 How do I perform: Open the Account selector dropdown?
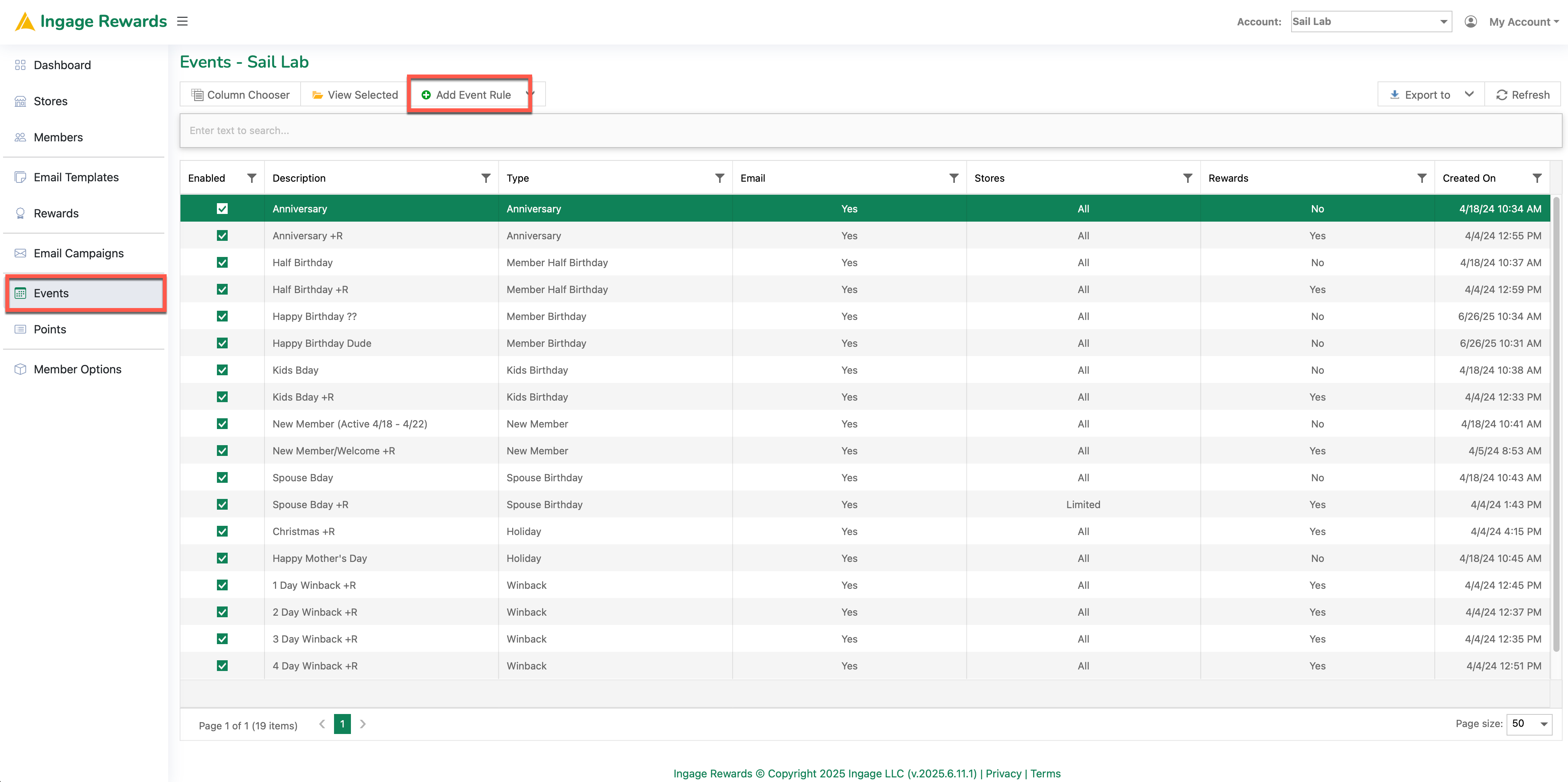tap(1371, 21)
